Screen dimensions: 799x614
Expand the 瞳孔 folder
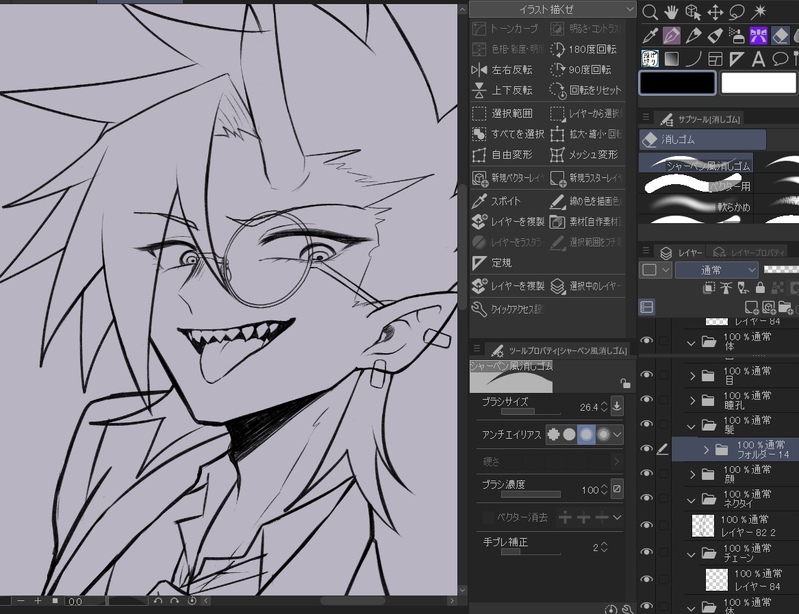(692, 401)
